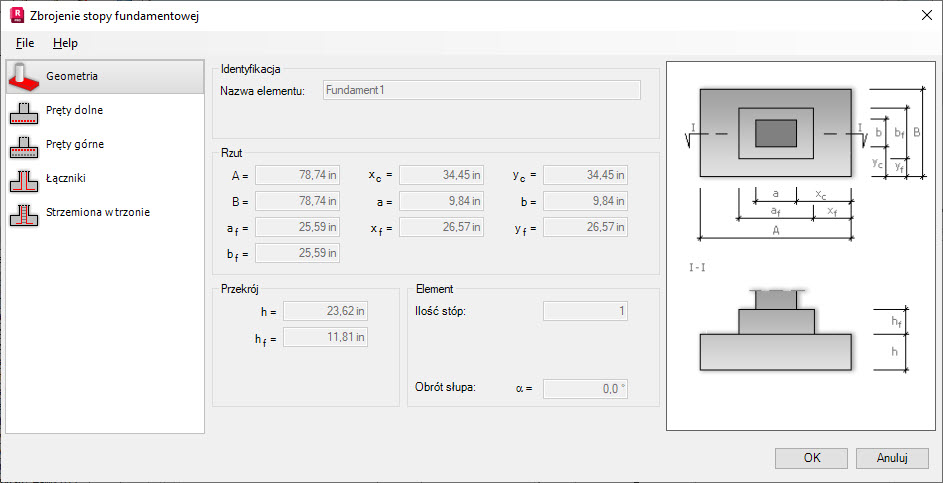Click the Geometria footing icon

tap(24, 75)
